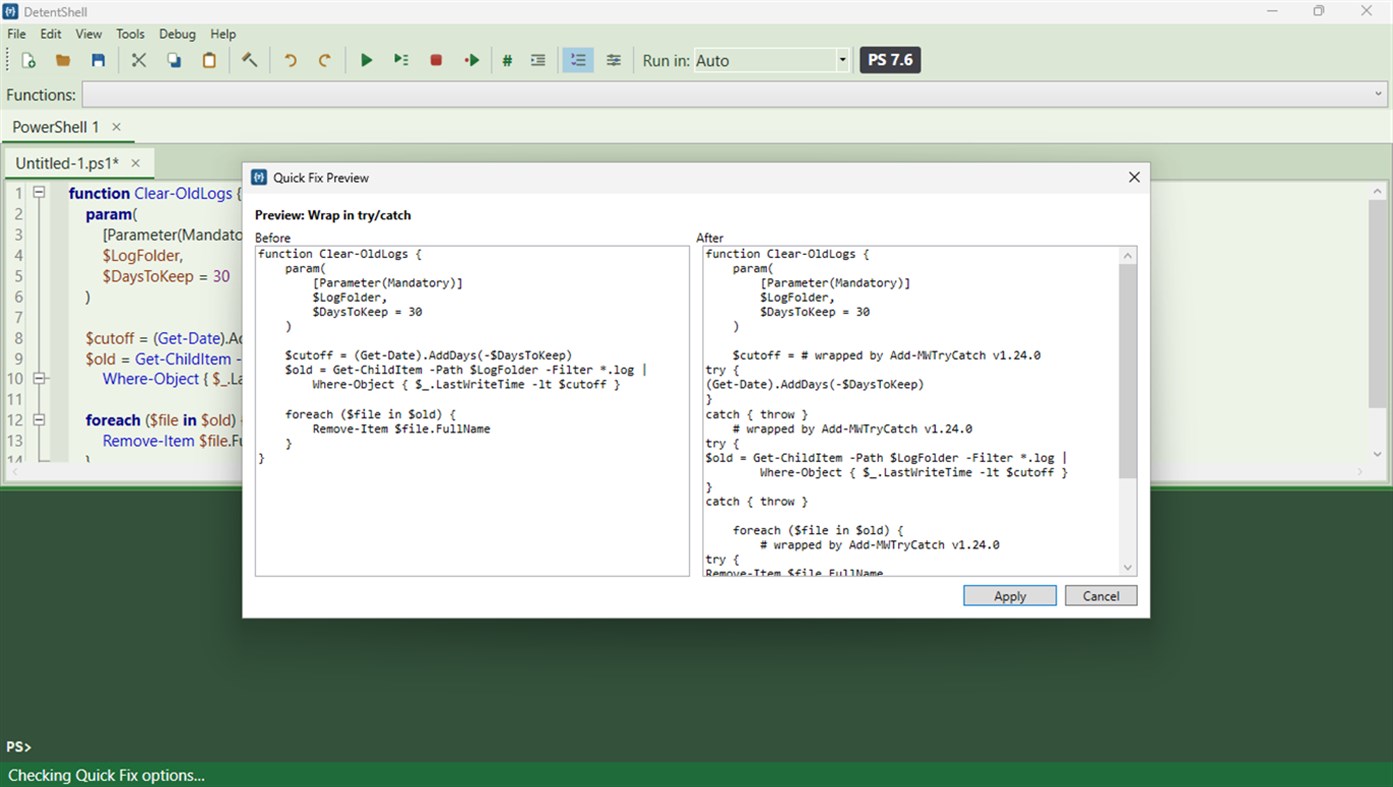Open settings with the sliders toolbar icon
The image size is (1393, 787).
(614, 60)
